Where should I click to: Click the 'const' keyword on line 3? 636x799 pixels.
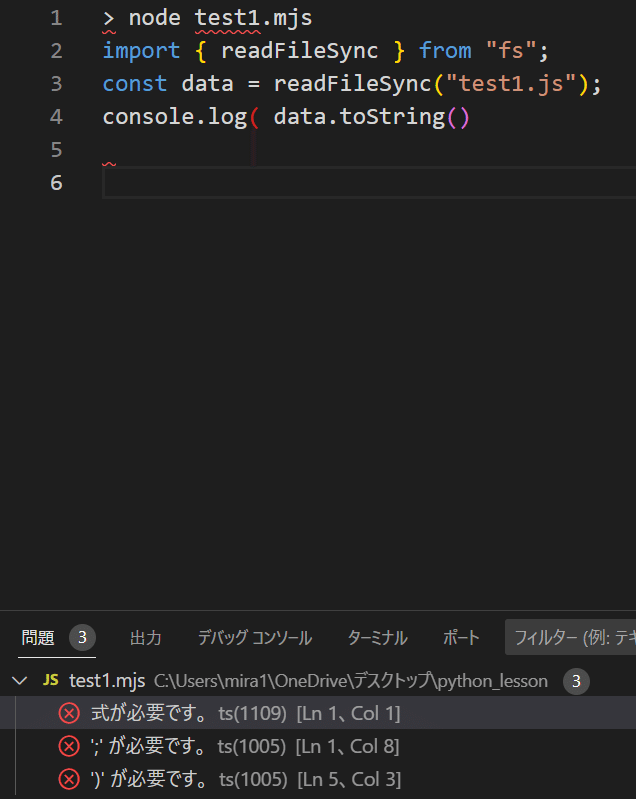point(135,84)
